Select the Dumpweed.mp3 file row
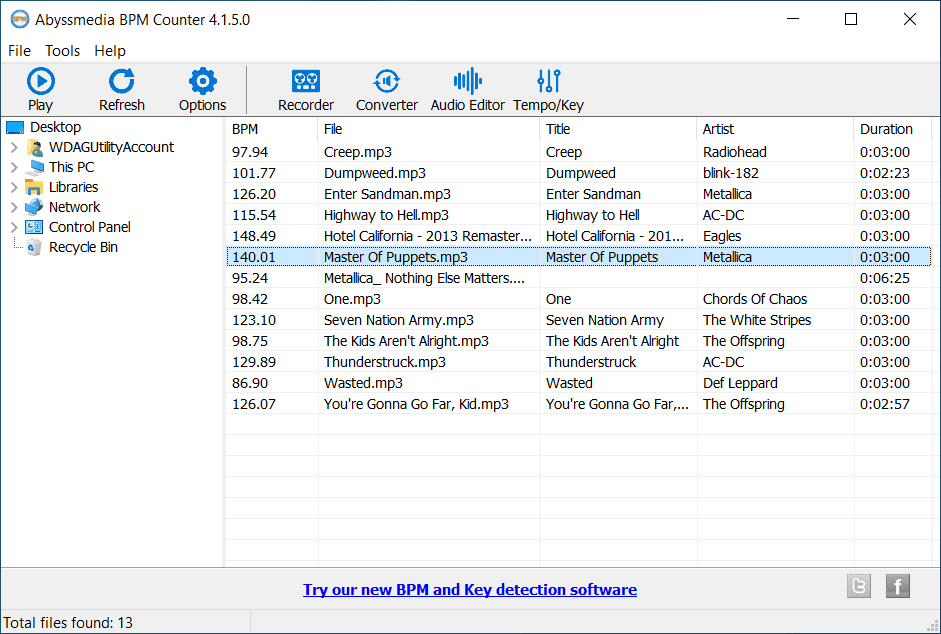This screenshot has width=941, height=634. pos(579,173)
